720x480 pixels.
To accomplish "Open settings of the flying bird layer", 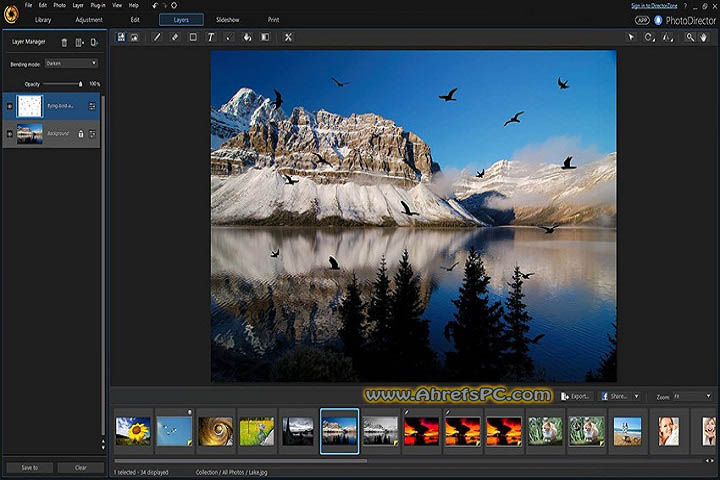I will pos(92,106).
